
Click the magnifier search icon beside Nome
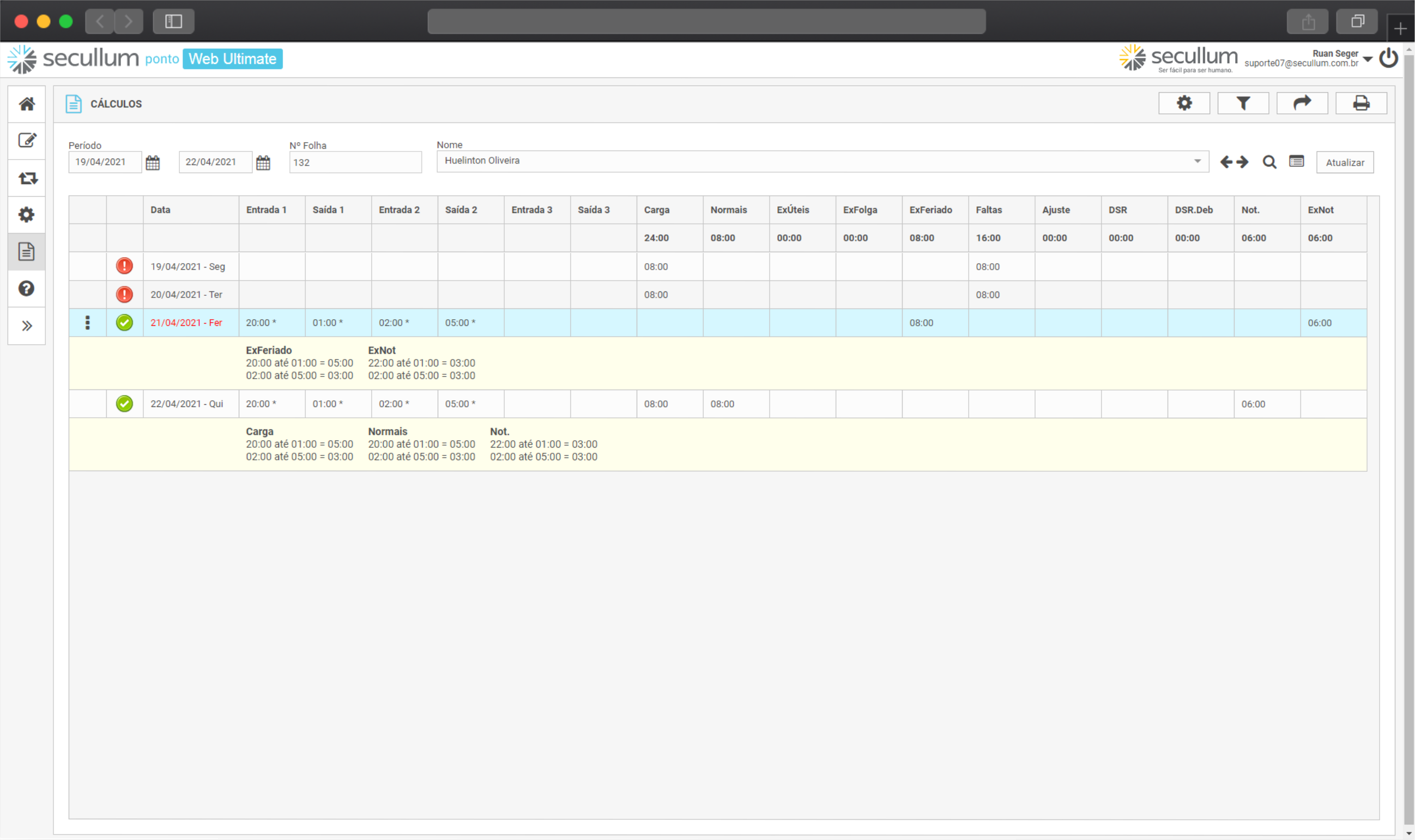[1269, 162]
